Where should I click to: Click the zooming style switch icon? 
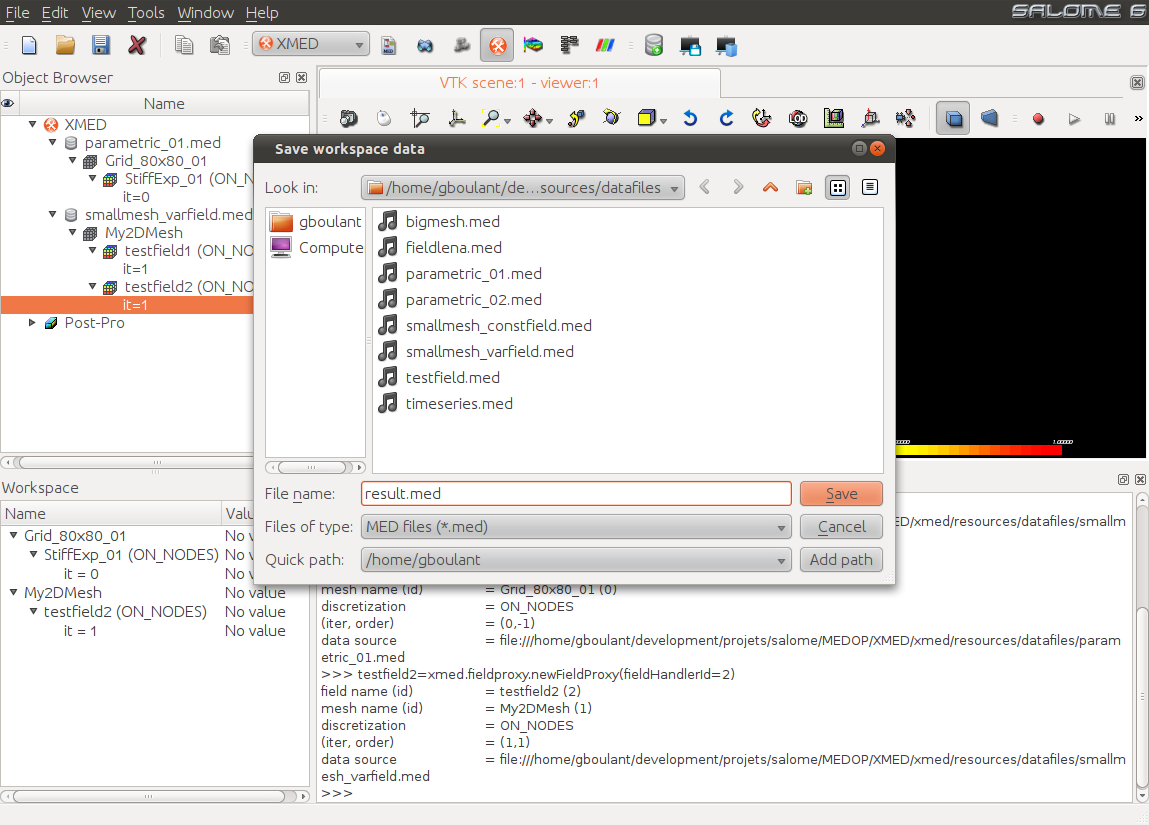coord(420,118)
